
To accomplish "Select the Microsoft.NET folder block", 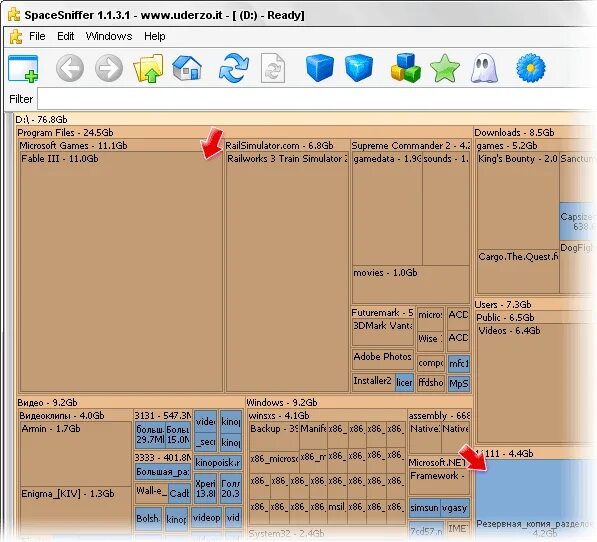I will (439, 462).
